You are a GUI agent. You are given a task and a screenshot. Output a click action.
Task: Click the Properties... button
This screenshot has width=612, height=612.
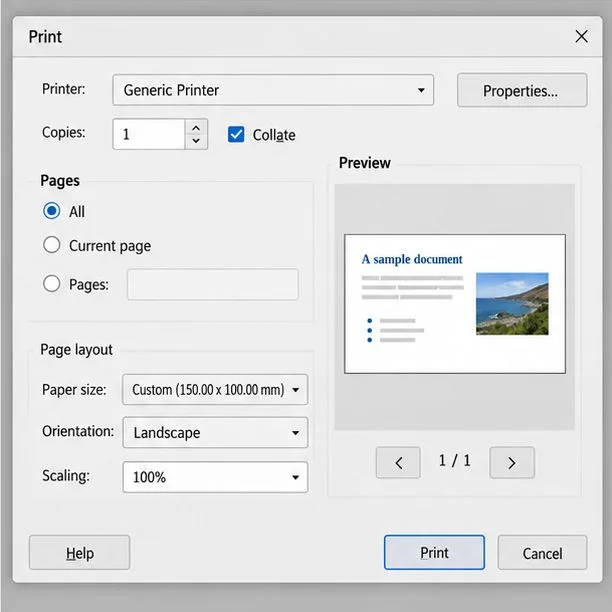(522, 90)
